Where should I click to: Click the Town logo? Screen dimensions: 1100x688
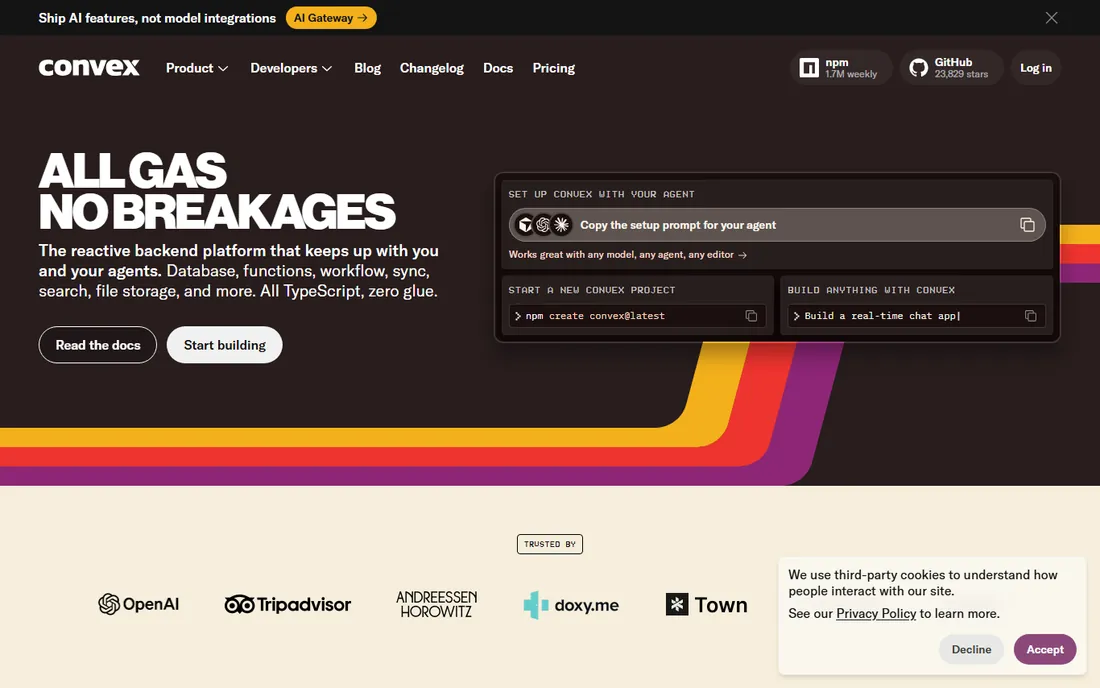tap(706, 604)
